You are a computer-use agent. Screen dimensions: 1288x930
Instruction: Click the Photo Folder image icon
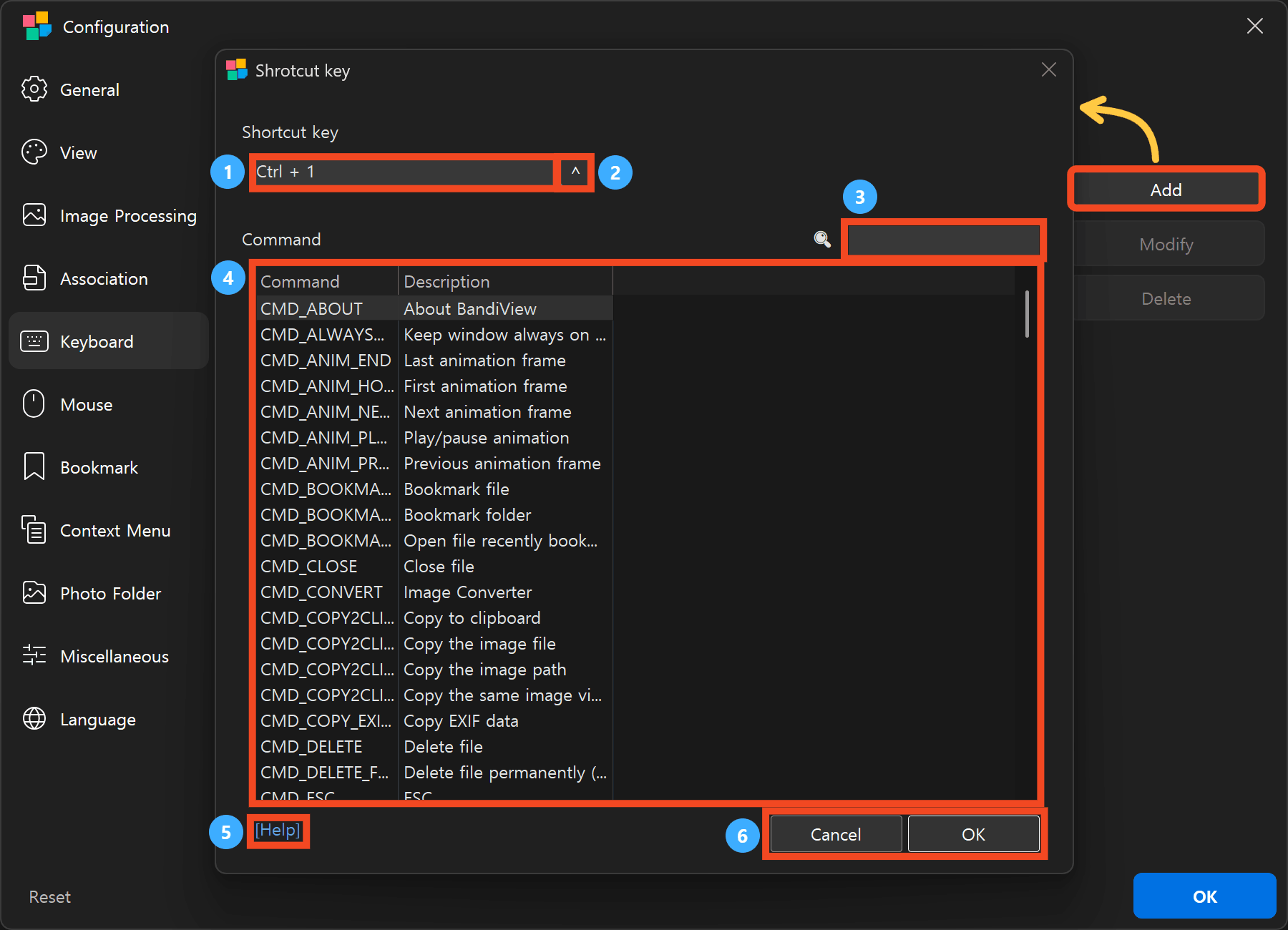tap(34, 593)
